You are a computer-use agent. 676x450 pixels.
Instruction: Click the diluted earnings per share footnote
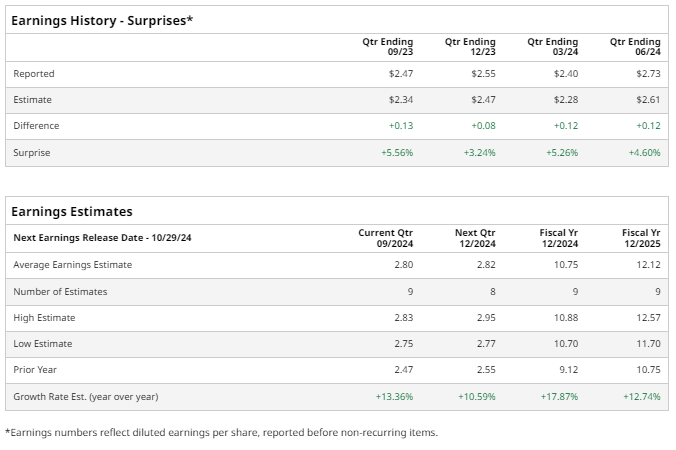[x=221, y=433]
